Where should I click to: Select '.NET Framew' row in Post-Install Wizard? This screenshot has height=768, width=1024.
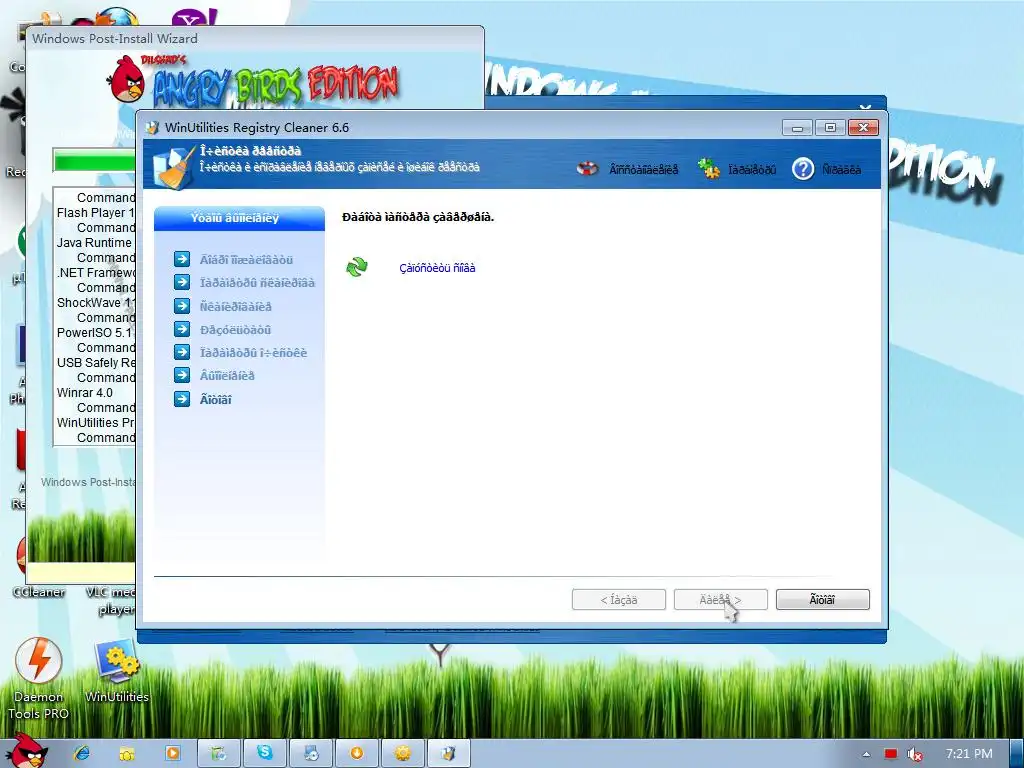[x=95, y=272]
